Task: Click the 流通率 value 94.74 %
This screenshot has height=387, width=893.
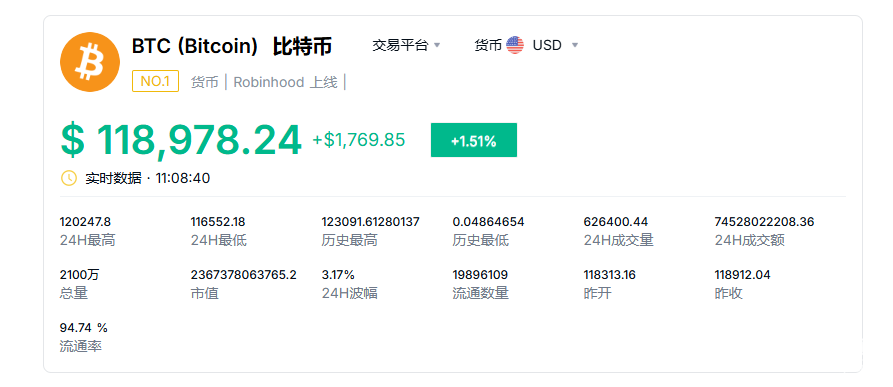Action: point(84,328)
